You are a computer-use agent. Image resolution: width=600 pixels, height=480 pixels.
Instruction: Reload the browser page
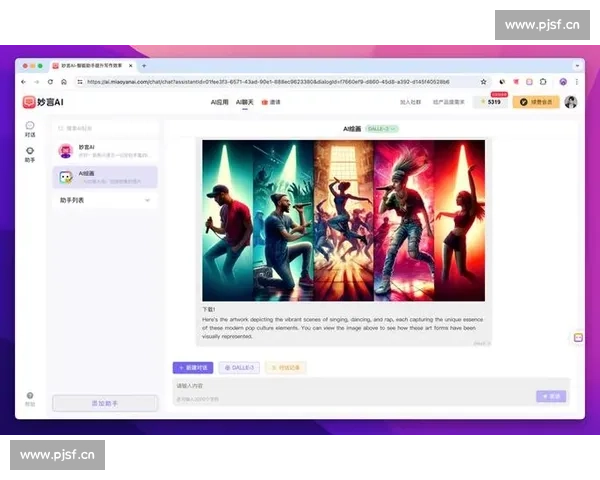pos(50,82)
